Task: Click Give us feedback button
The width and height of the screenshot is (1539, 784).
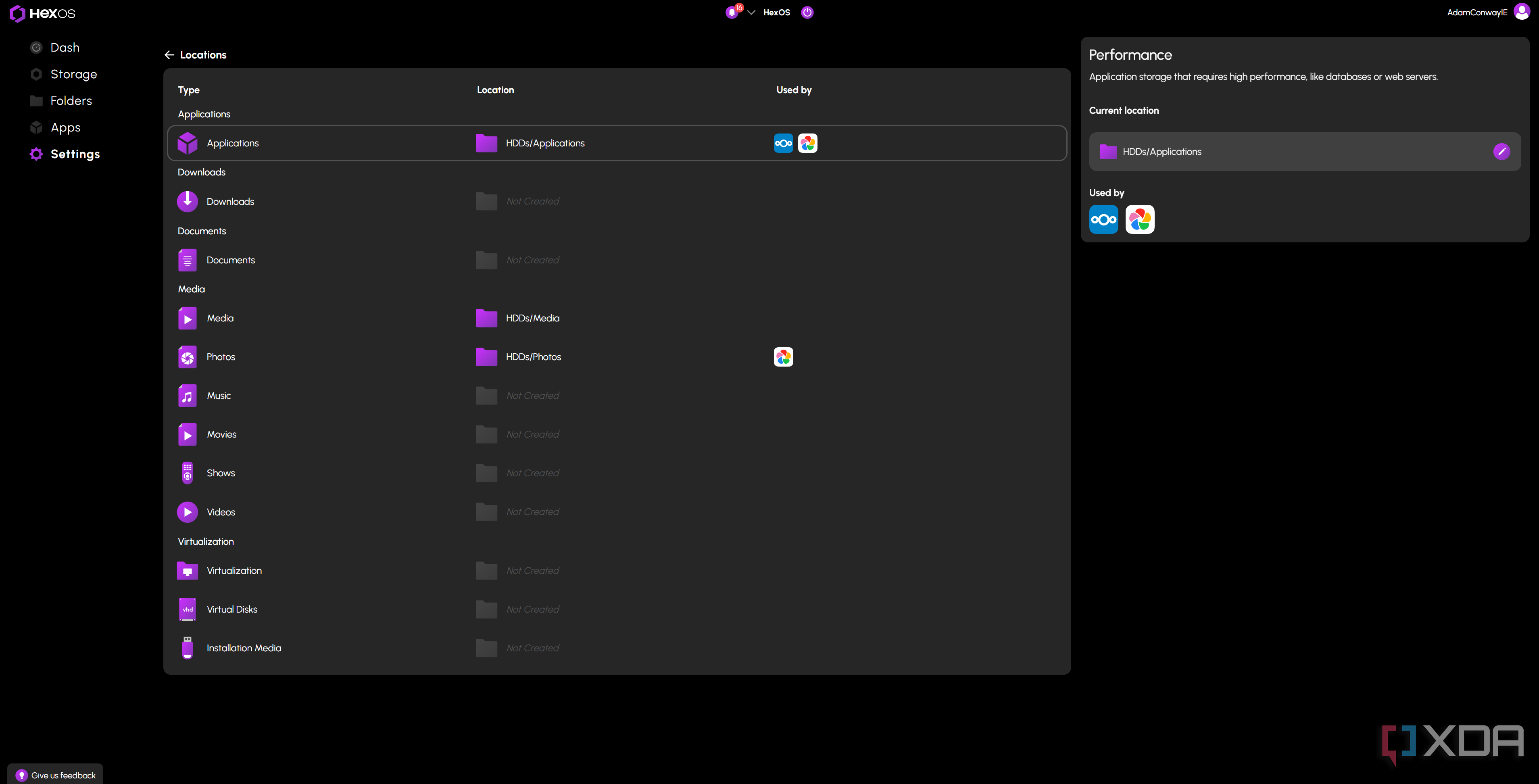Action: pyautogui.click(x=56, y=775)
